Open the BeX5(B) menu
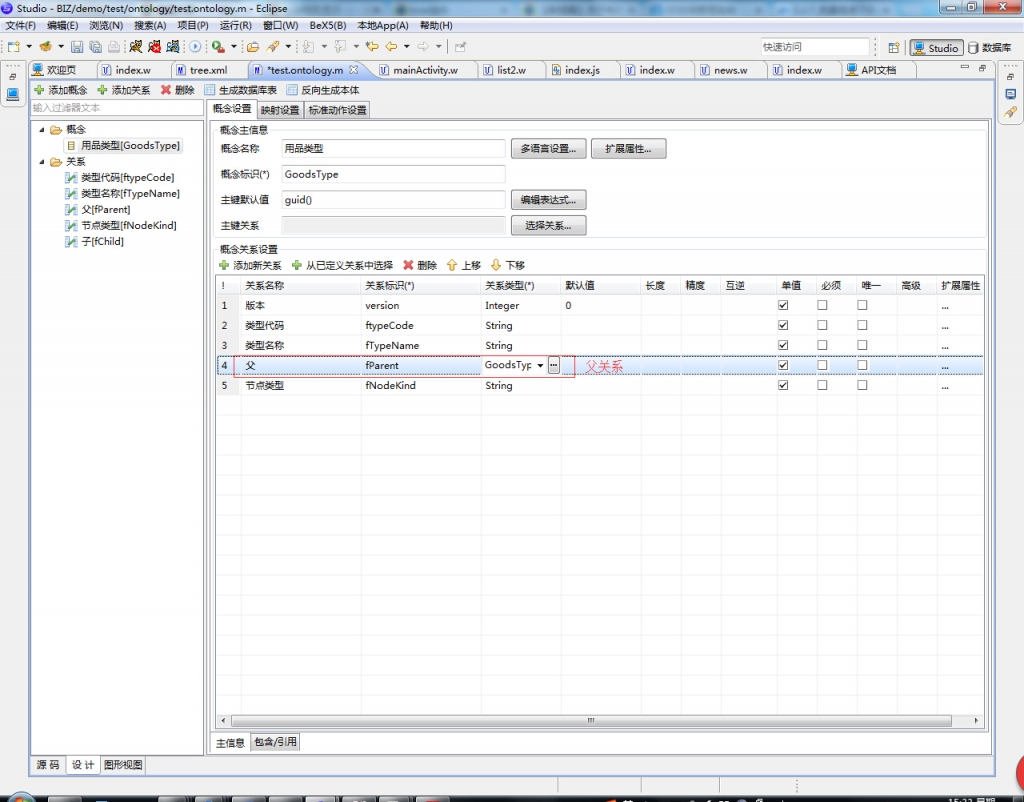Viewport: 1024px width, 802px height. (x=328, y=25)
